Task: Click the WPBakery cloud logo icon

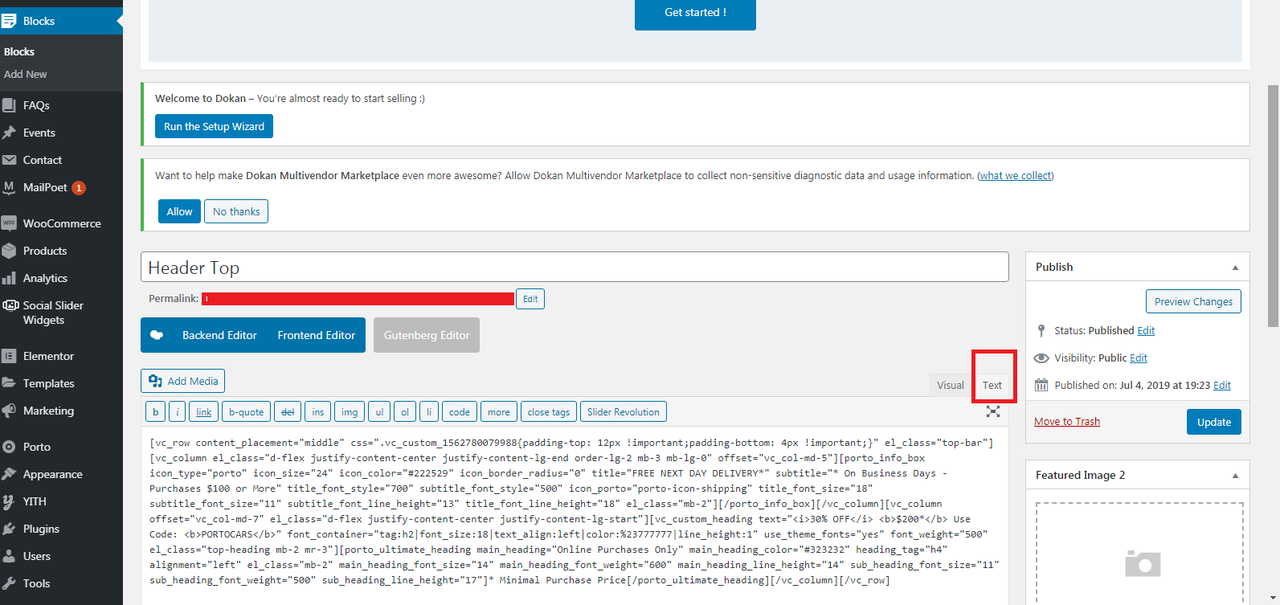Action: pyautogui.click(x=156, y=335)
